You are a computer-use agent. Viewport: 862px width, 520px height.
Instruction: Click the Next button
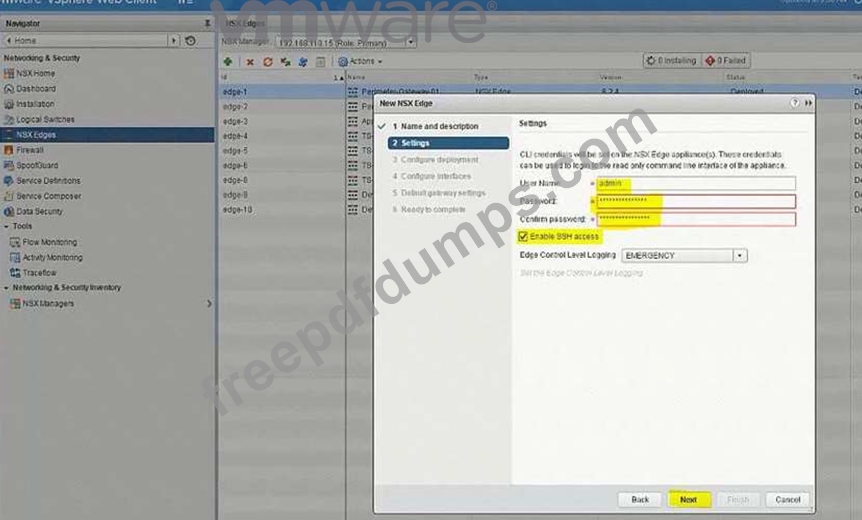[x=688, y=500]
